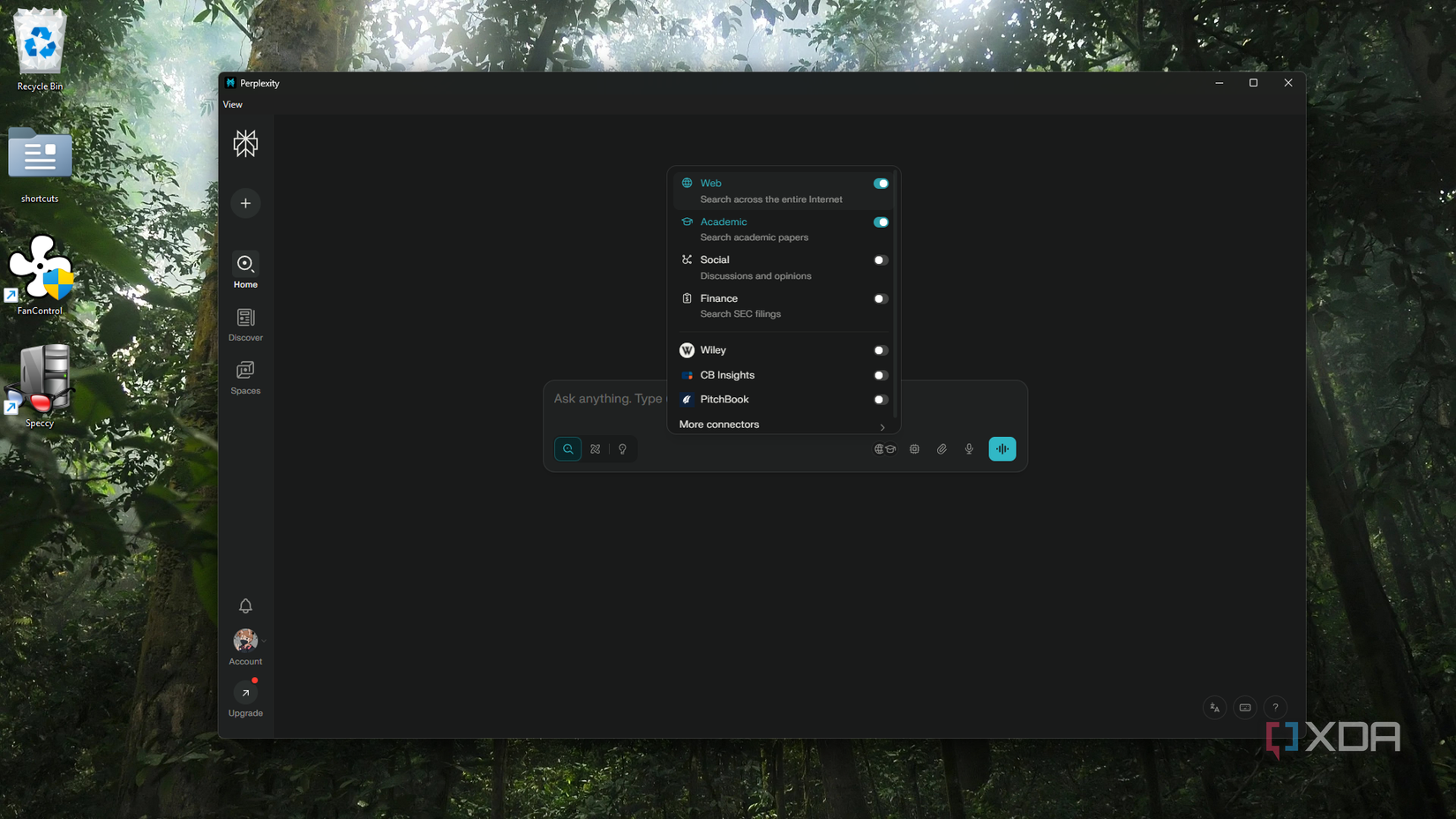Enable the Wiley connector toggle
The image size is (1456, 819).
tap(881, 350)
